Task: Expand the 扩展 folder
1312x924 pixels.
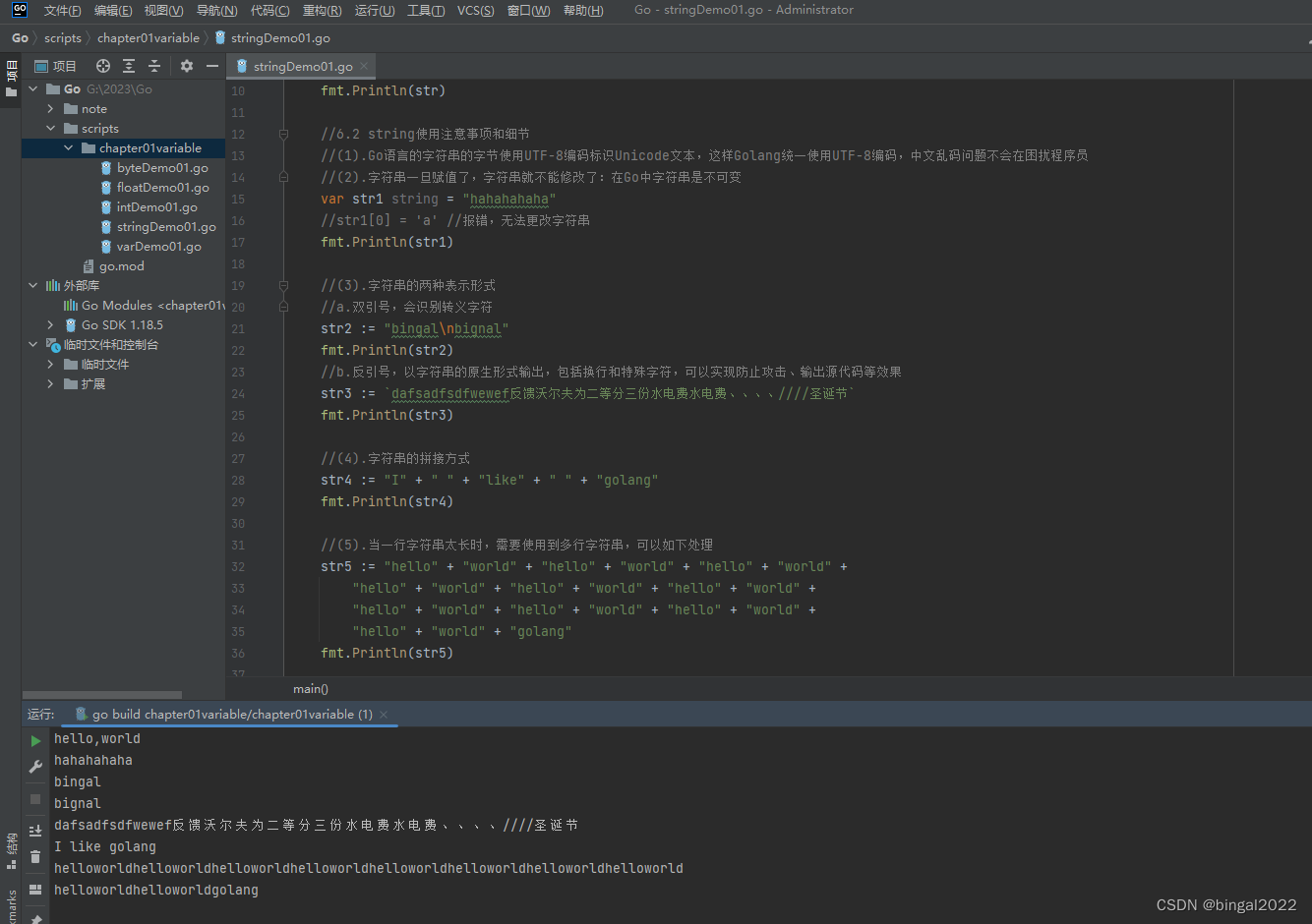Action: 51,384
